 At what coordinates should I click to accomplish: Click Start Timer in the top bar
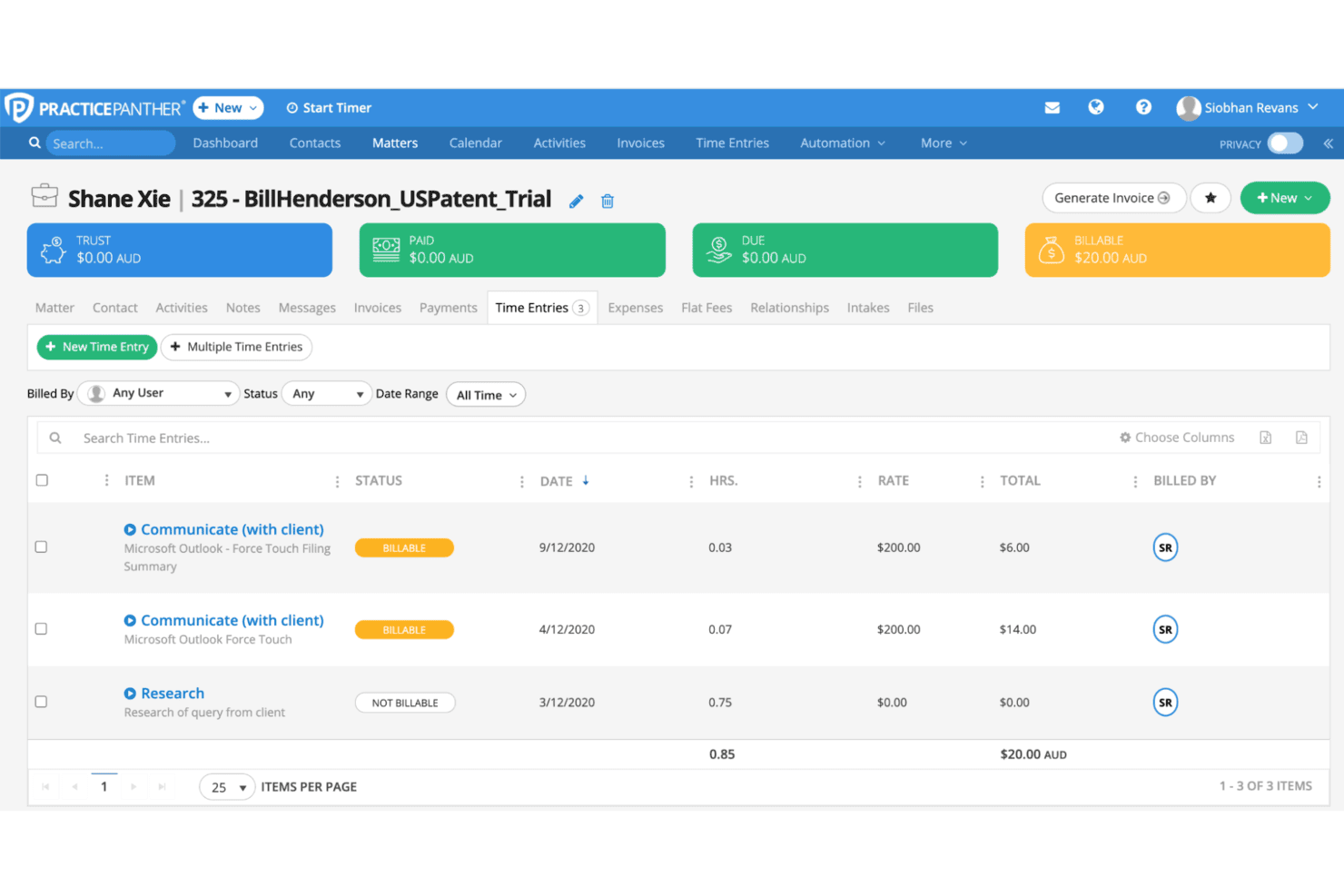pos(329,108)
